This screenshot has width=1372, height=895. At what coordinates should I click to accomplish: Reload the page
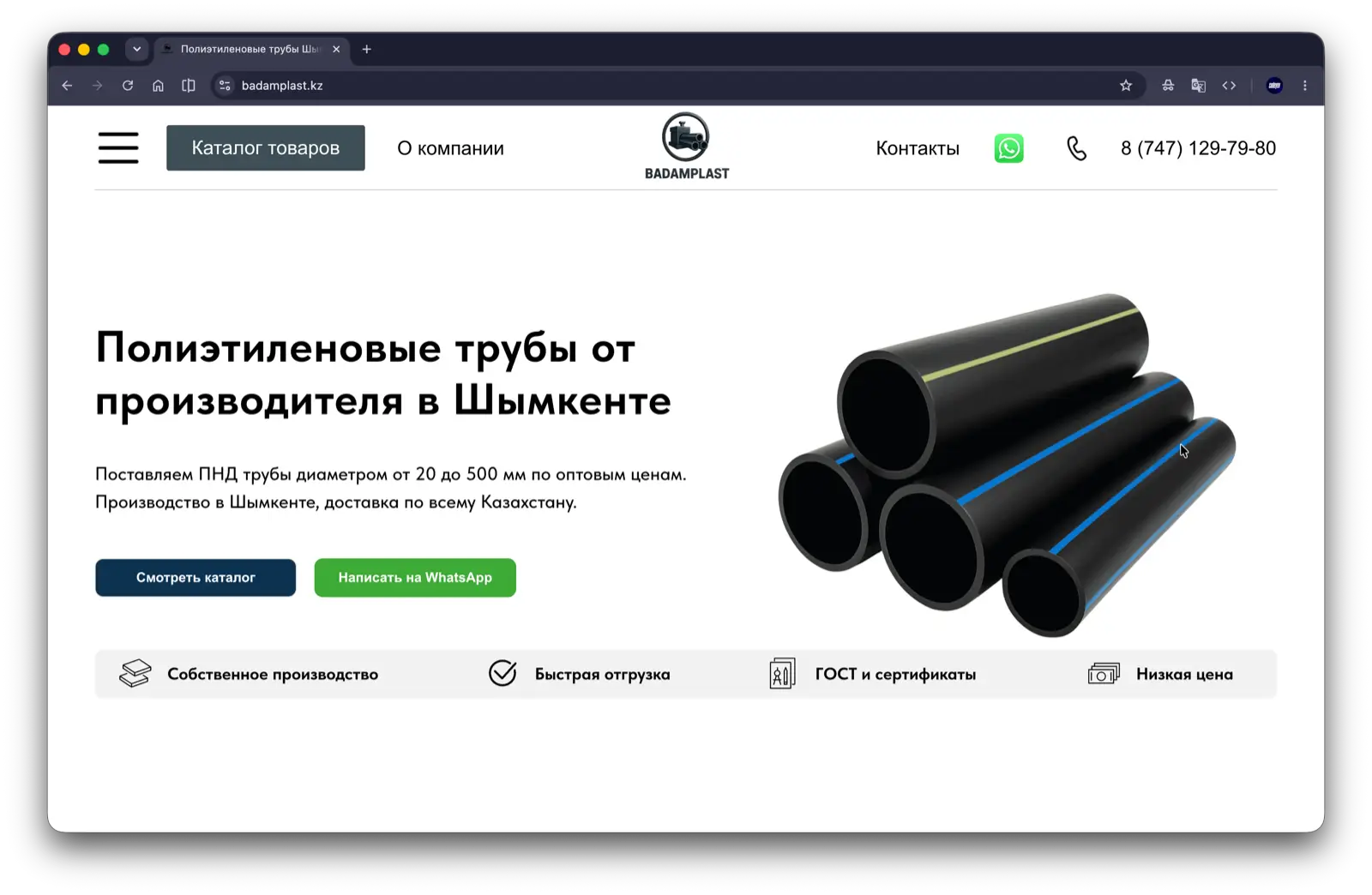tap(128, 86)
